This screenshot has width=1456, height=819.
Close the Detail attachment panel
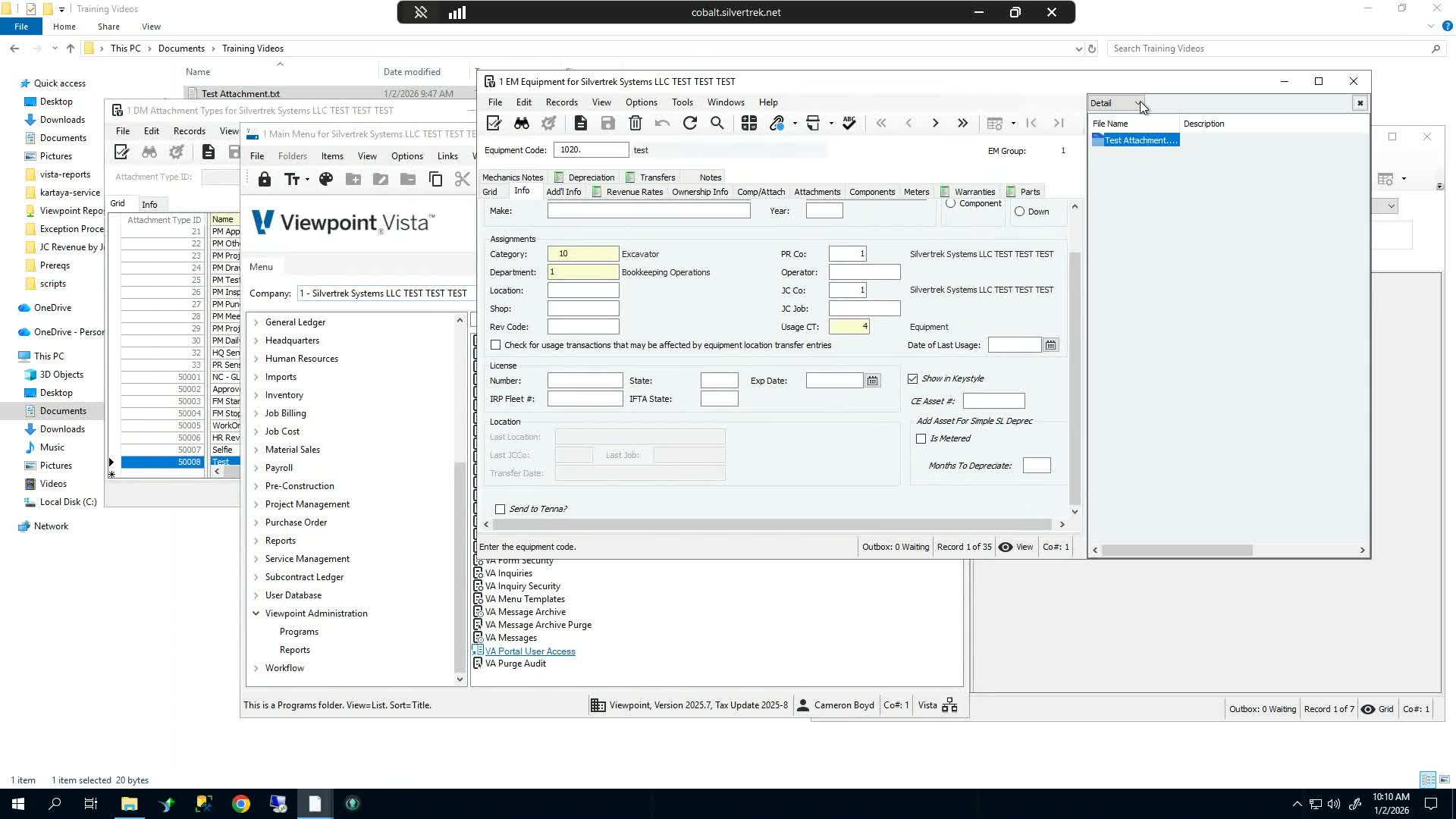[x=1360, y=103]
